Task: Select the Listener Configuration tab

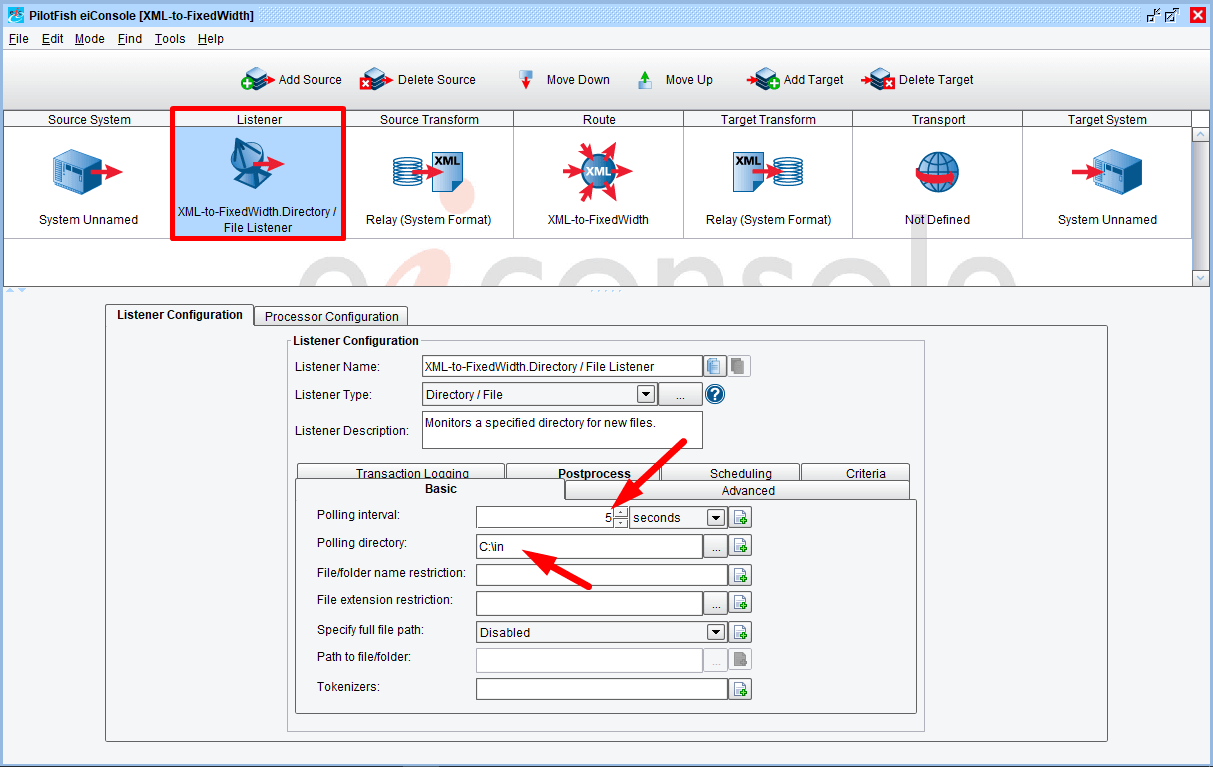Action: (x=180, y=314)
